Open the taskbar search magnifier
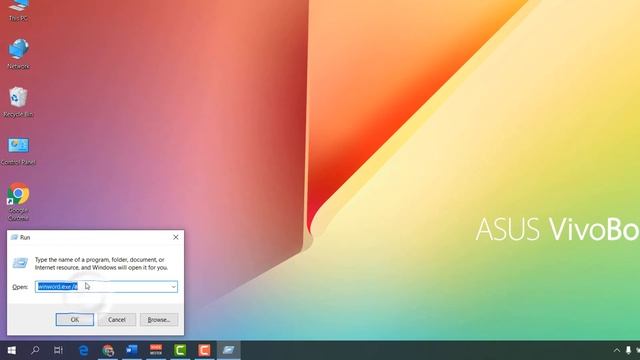The height and width of the screenshot is (360, 640). 35,350
